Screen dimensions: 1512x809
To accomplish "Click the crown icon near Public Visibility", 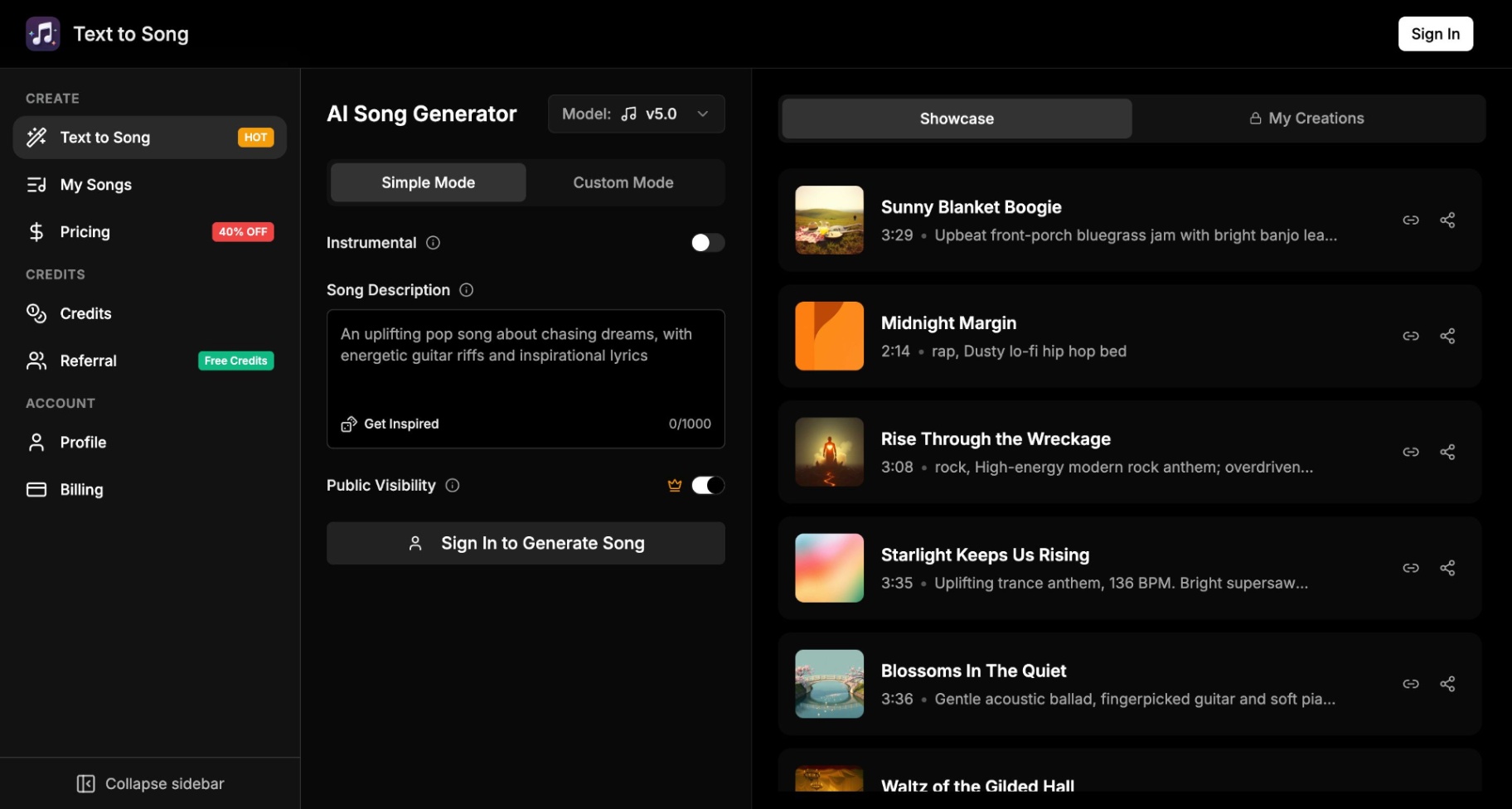I will (675, 485).
